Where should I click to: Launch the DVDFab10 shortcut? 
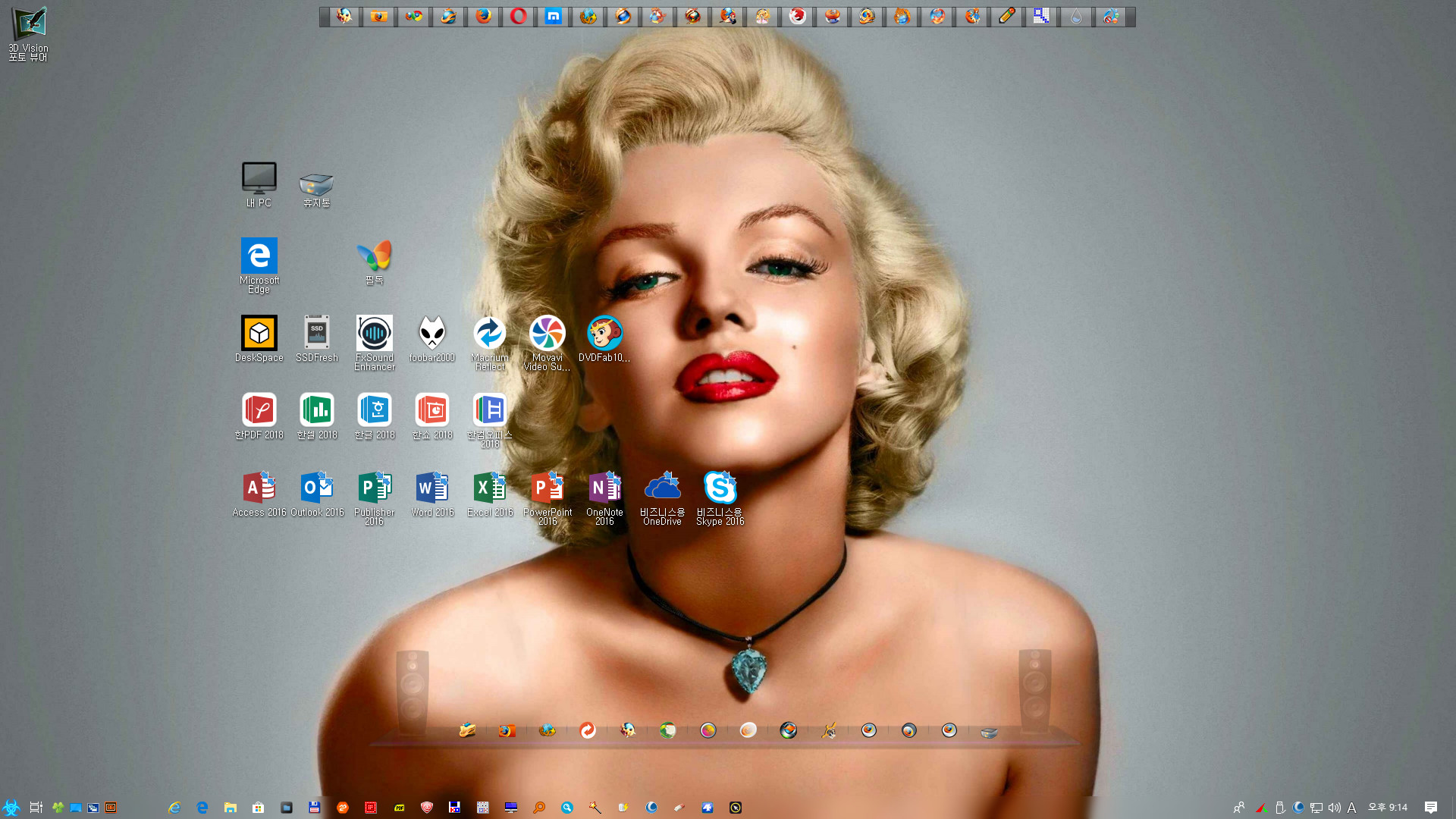pos(604,339)
